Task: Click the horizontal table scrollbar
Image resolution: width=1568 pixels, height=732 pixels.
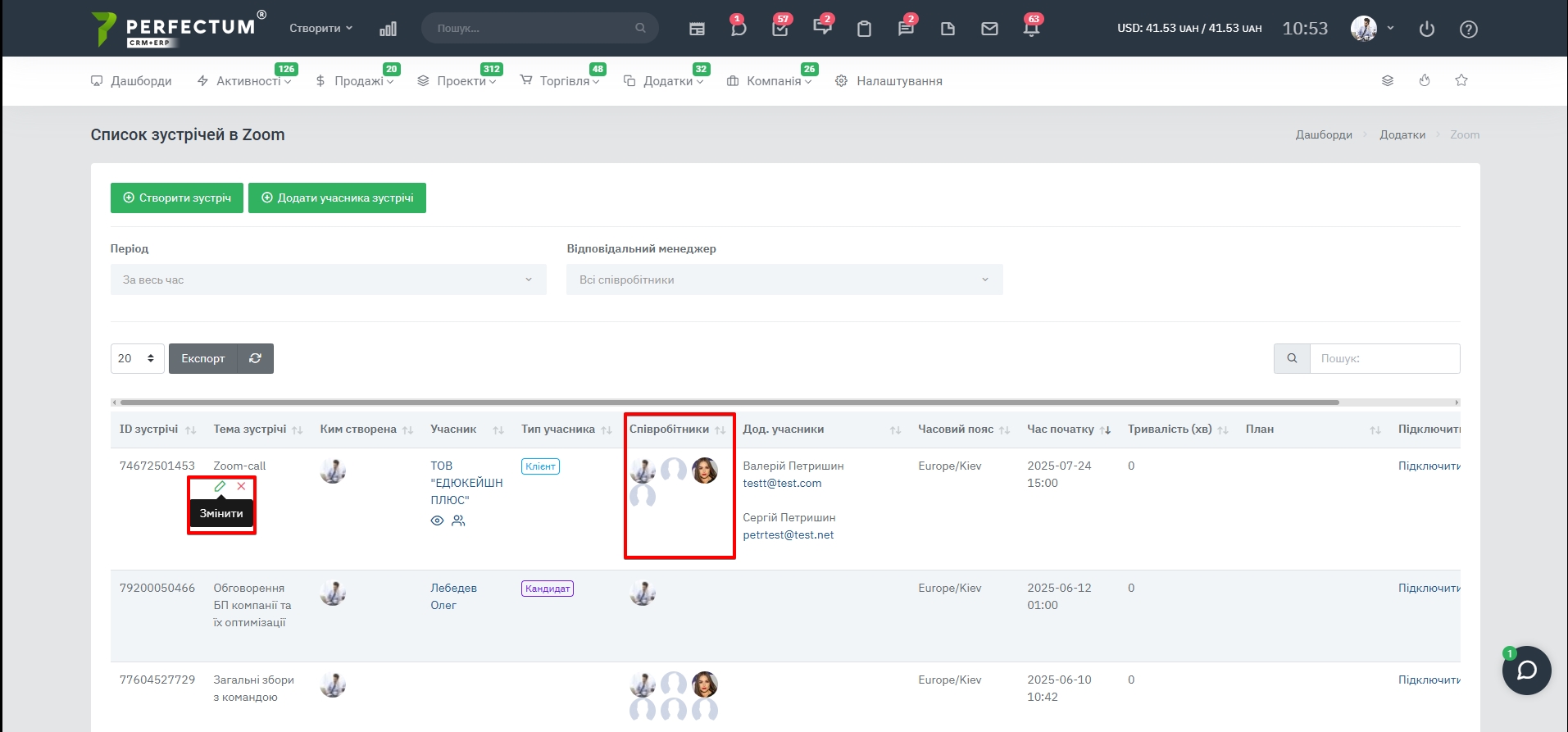Action: [729, 402]
